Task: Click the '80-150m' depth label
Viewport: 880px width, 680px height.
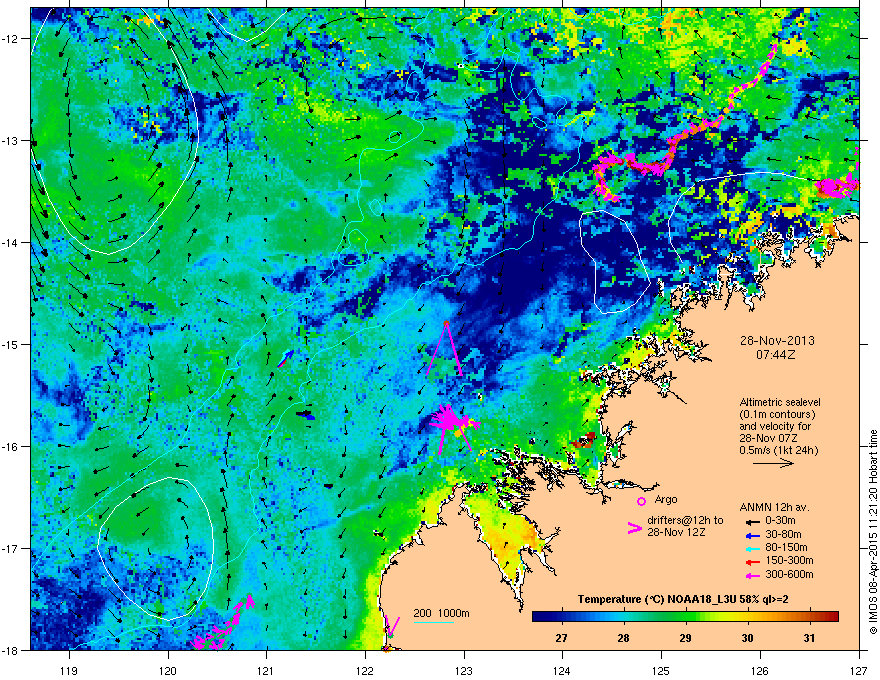Action: point(786,547)
